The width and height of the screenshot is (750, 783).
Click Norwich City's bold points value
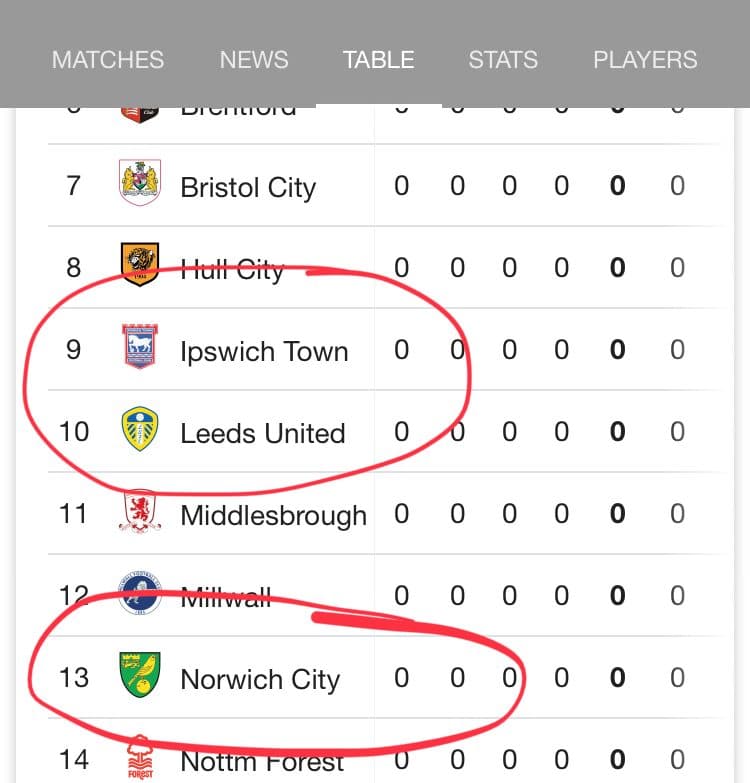pyautogui.click(x=618, y=678)
